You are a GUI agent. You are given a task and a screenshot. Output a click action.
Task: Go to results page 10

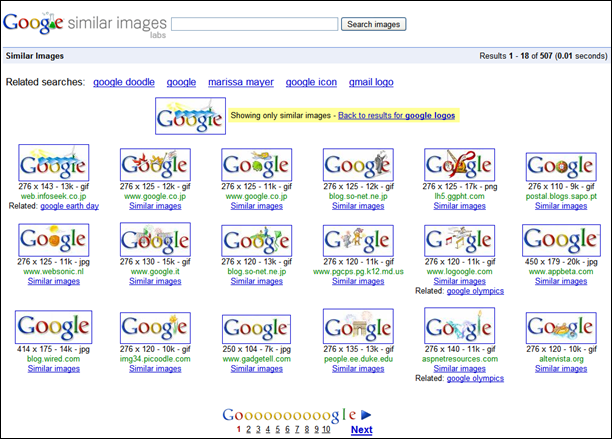326,430
